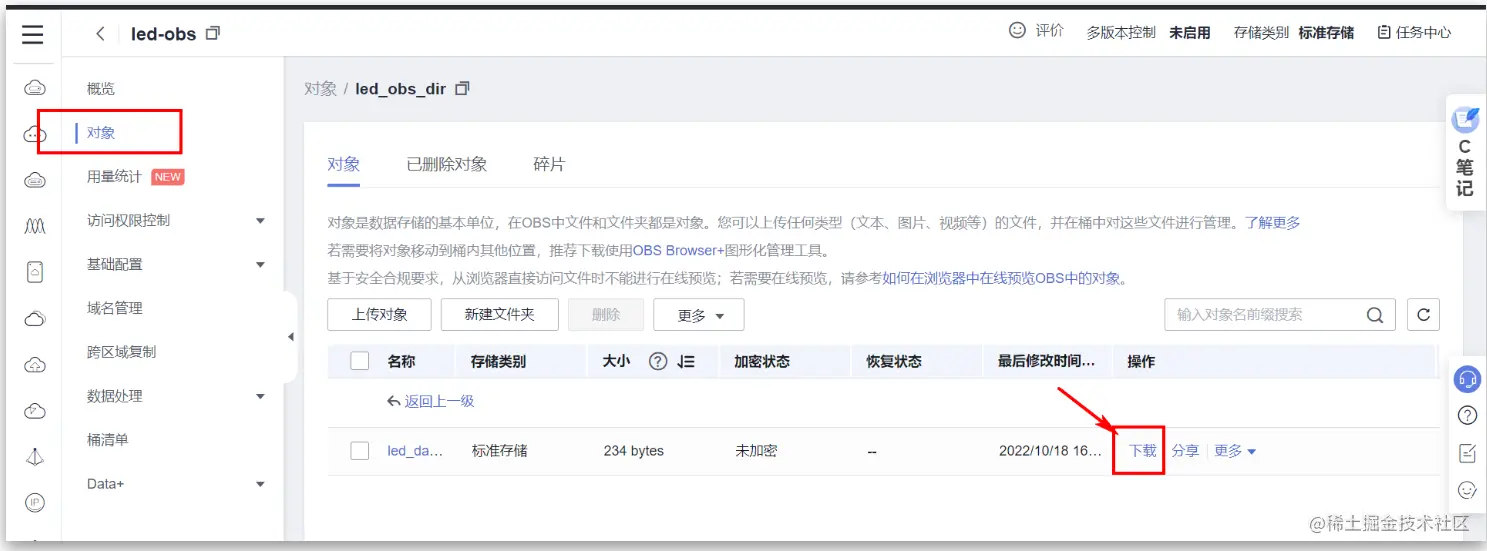Screen dimensions: 1487x551
Task: Click the IP circle icon in left rail
Action: coord(34,502)
